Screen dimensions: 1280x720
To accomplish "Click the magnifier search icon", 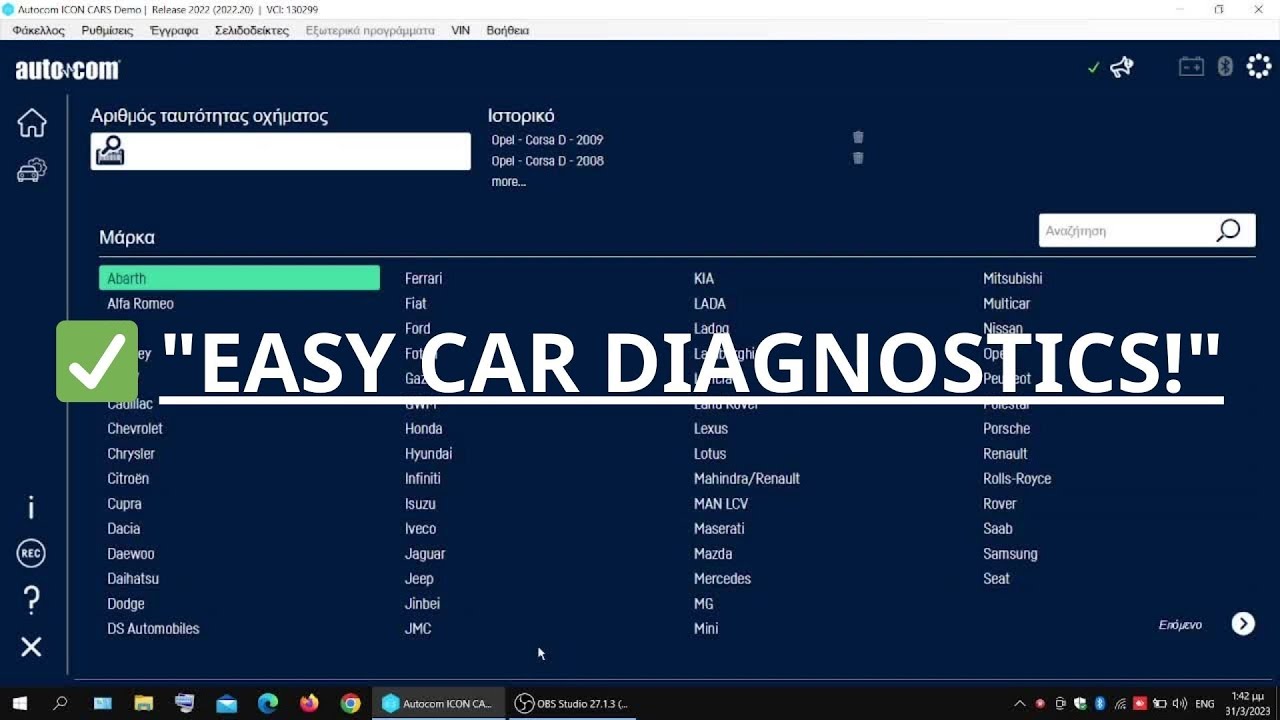I will (x=1228, y=230).
